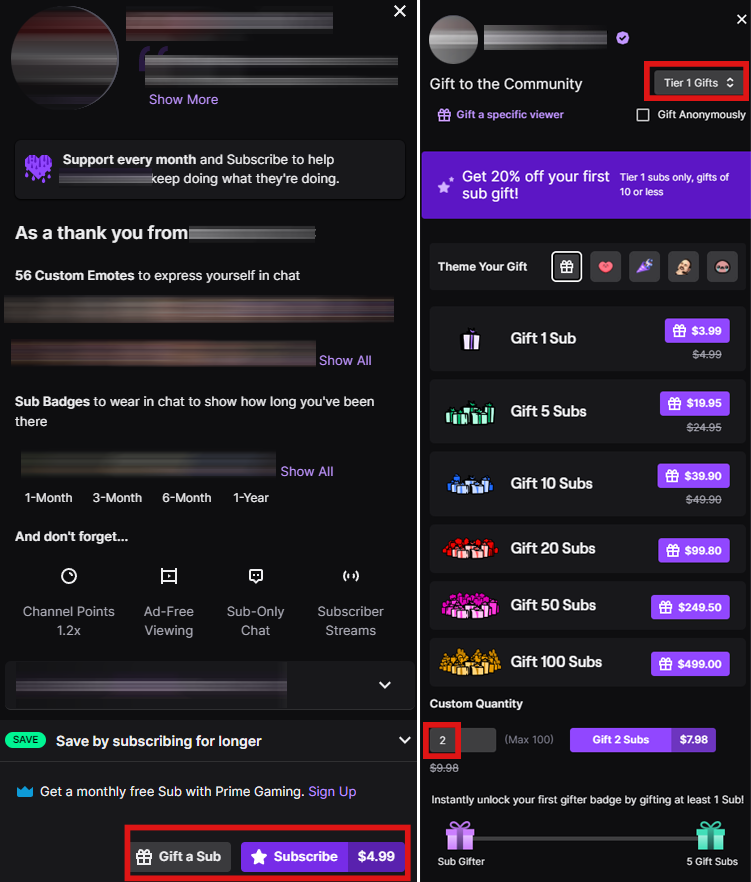
Task: Click the 5 Gift Subs badge icon
Action: pos(712,836)
